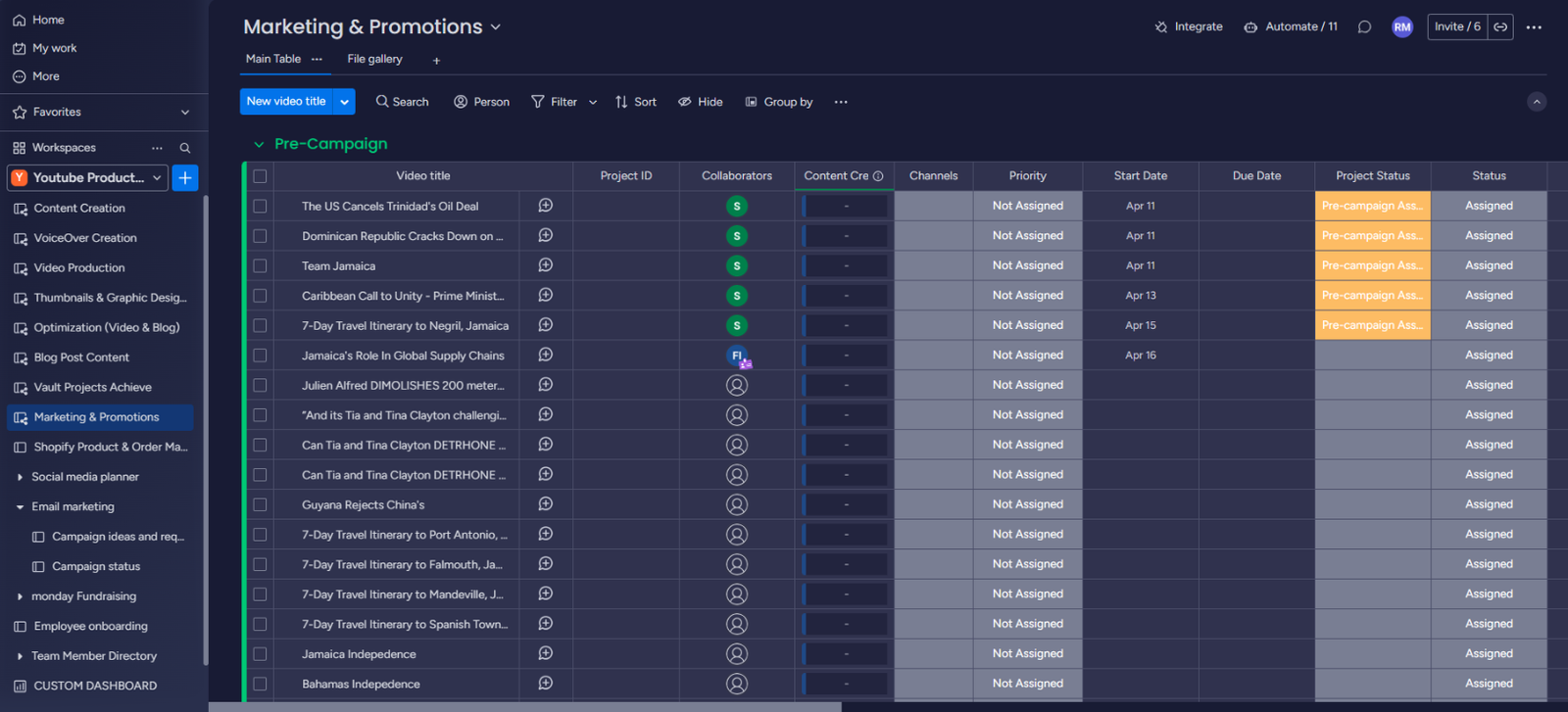1568x712 pixels.
Task: Open board options three-dot menu top right
Action: [x=1534, y=27]
